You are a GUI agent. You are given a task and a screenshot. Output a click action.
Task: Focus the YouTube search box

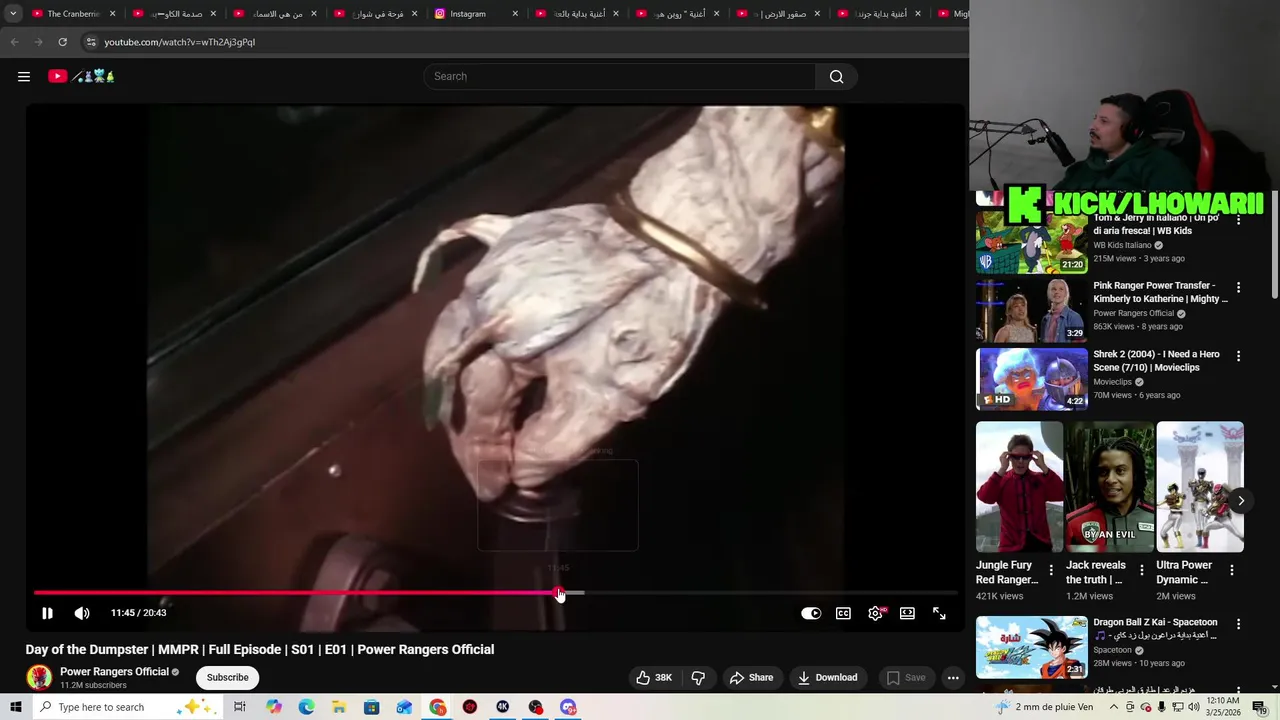pyautogui.click(x=620, y=76)
